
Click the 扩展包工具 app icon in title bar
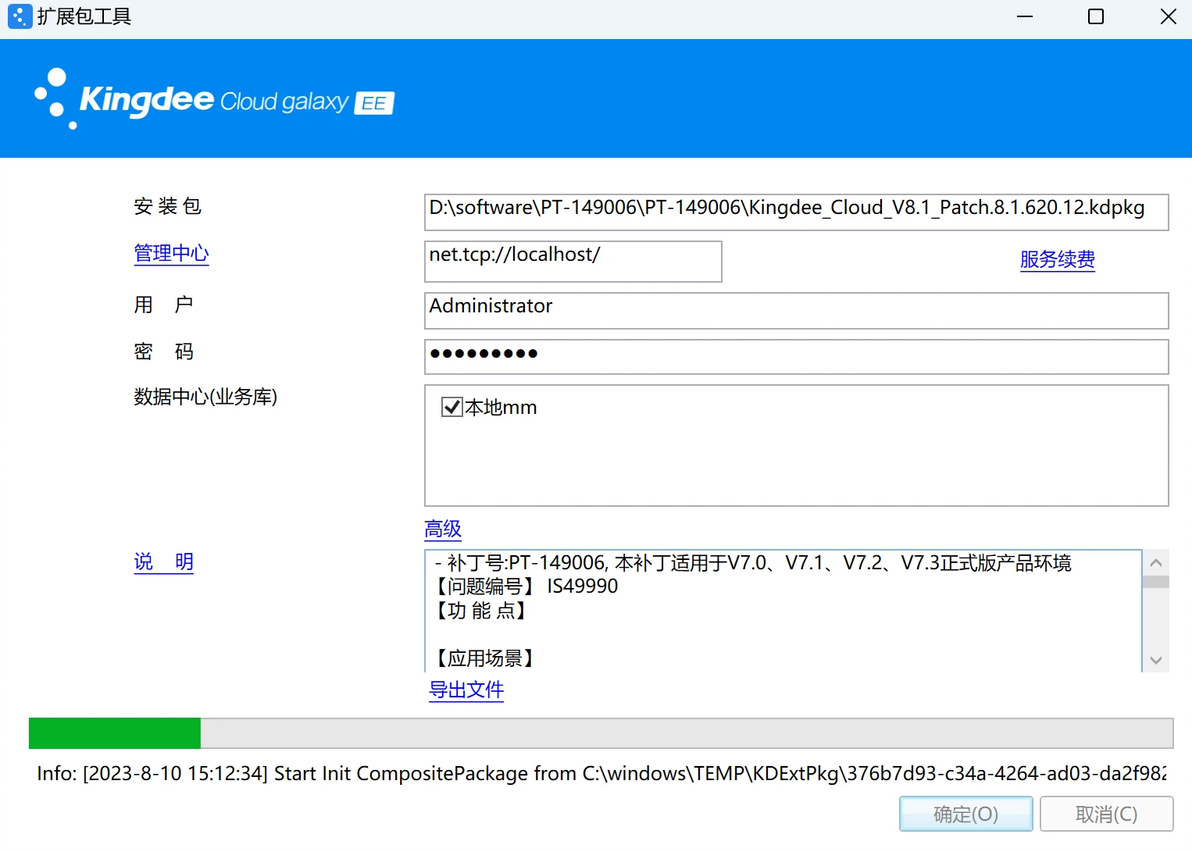coord(20,16)
